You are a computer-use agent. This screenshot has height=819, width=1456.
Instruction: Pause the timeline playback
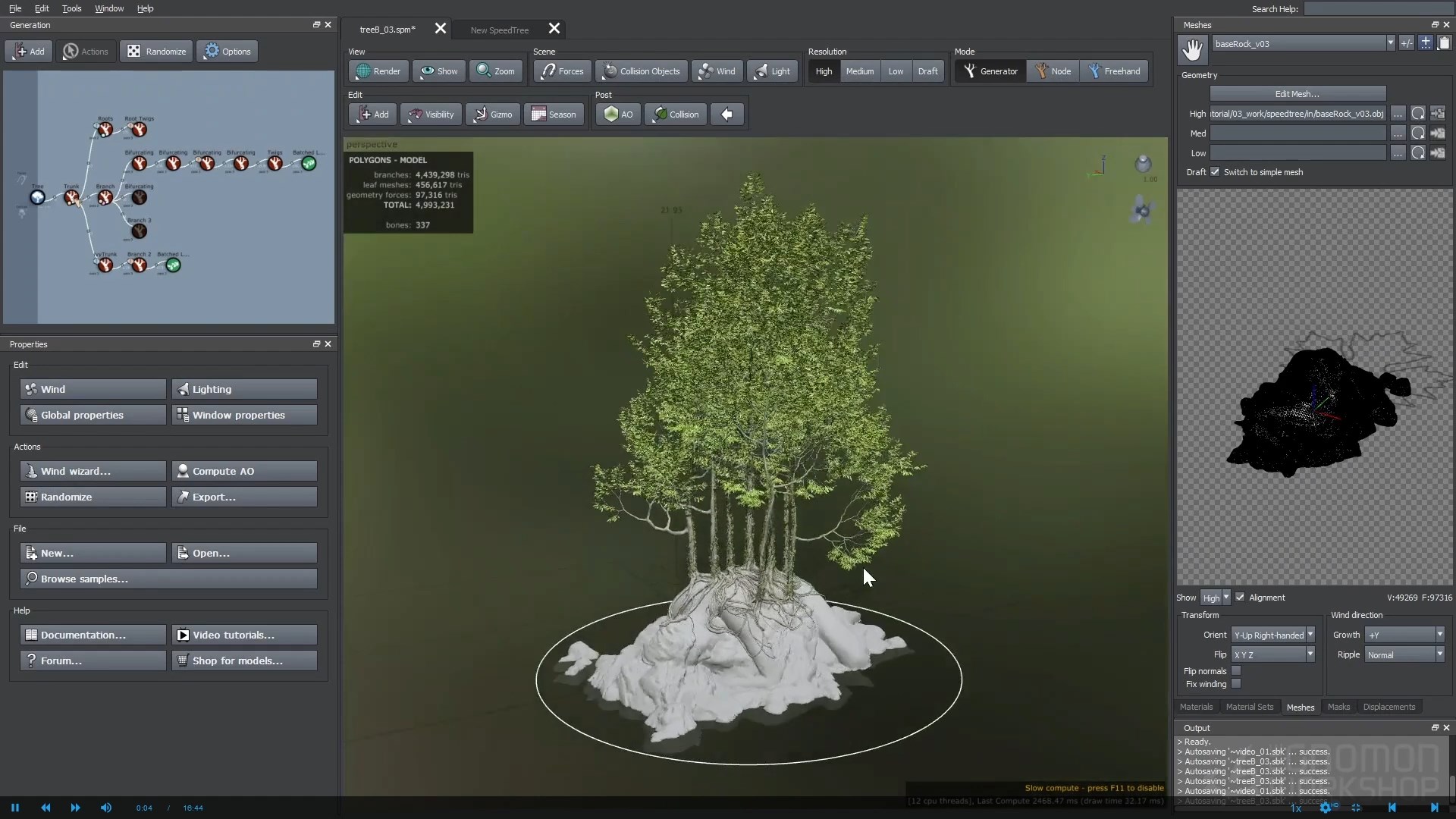click(14, 807)
